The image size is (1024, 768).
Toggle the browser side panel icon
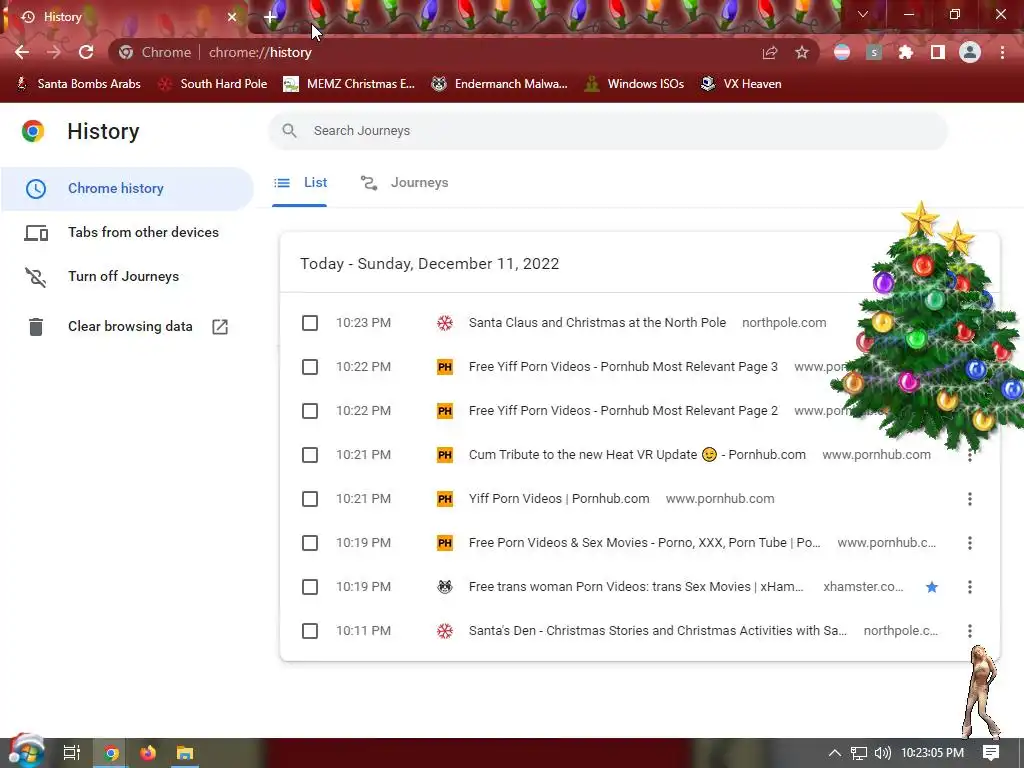(x=938, y=52)
